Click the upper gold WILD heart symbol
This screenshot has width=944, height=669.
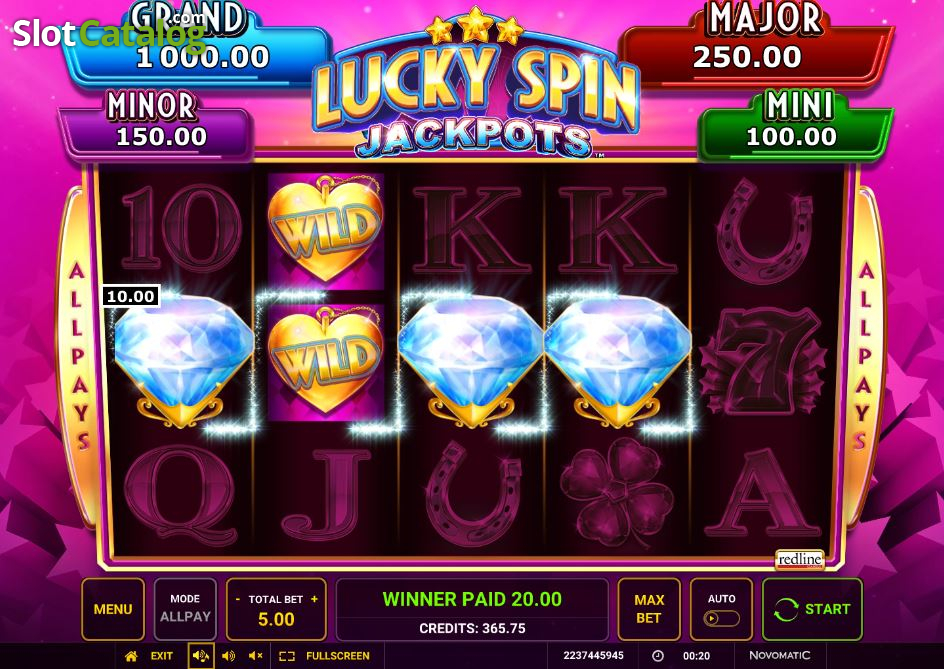326,230
